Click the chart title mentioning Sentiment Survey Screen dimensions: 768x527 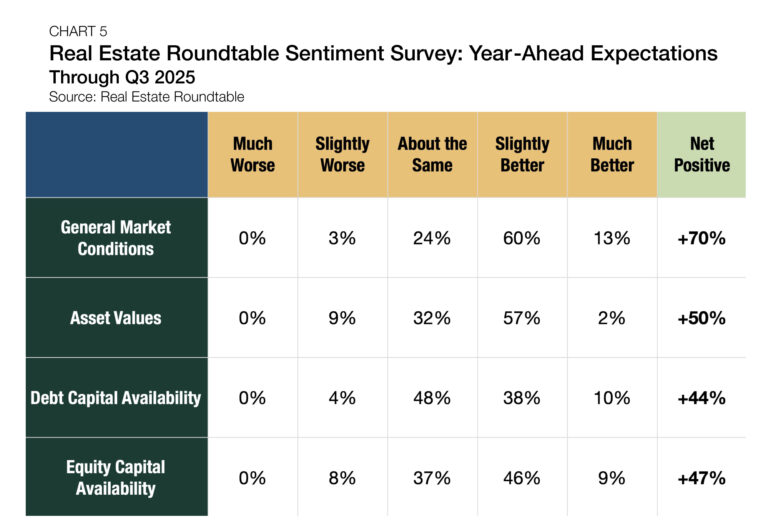click(383, 54)
